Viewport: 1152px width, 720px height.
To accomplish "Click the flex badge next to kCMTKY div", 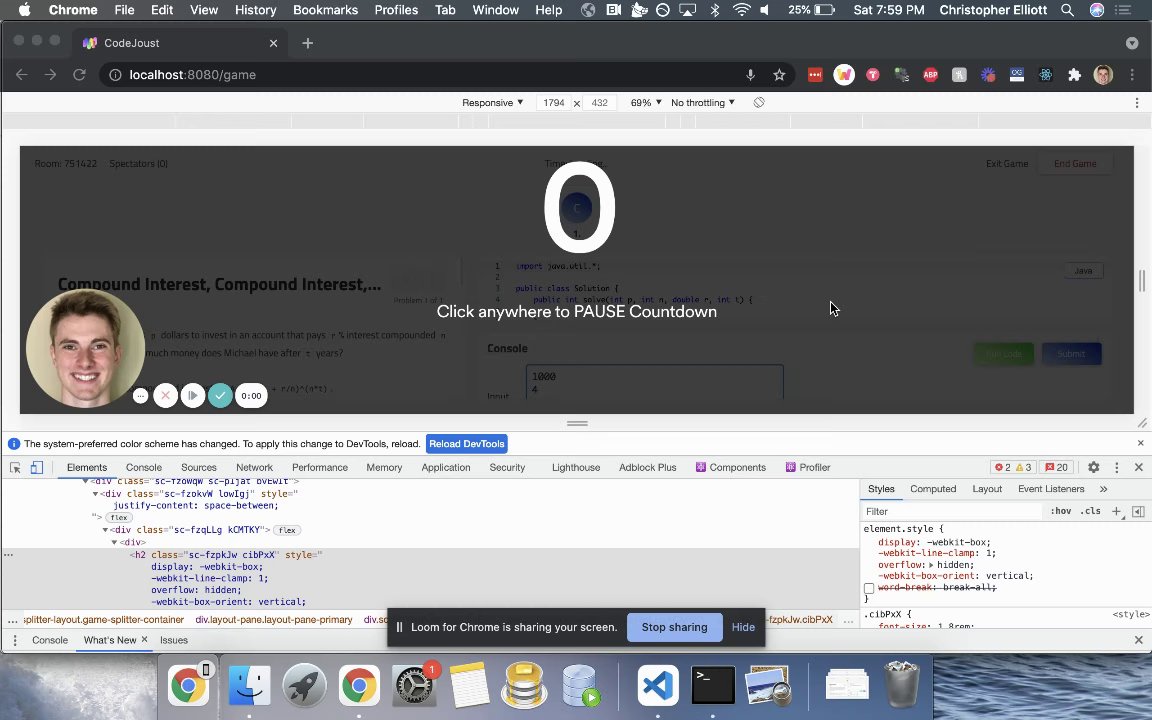I will click(287, 530).
